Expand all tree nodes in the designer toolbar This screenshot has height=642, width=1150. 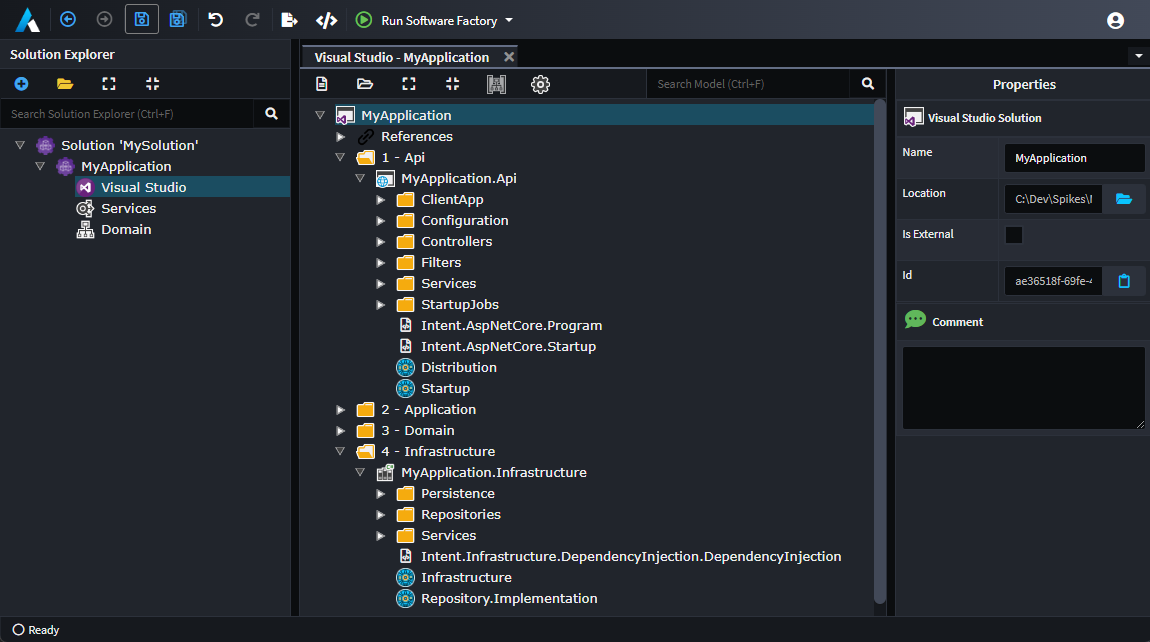pyautogui.click(x=409, y=84)
